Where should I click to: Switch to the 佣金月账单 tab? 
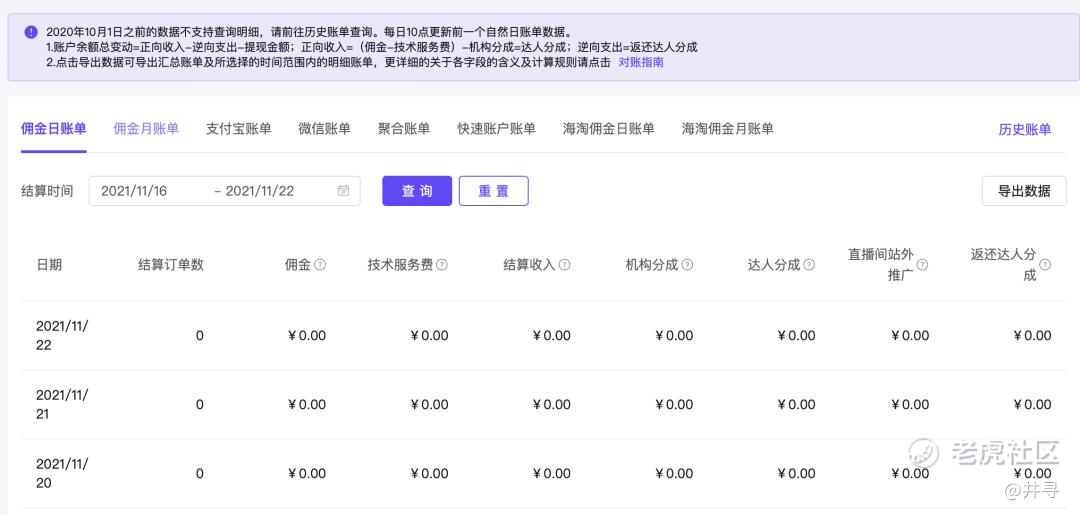146,129
